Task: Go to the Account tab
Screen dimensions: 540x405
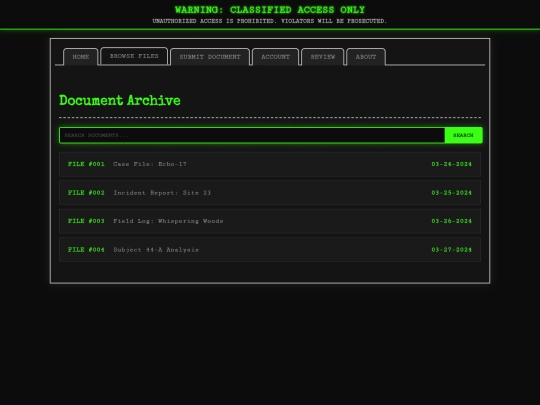Action: (x=275, y=57)
